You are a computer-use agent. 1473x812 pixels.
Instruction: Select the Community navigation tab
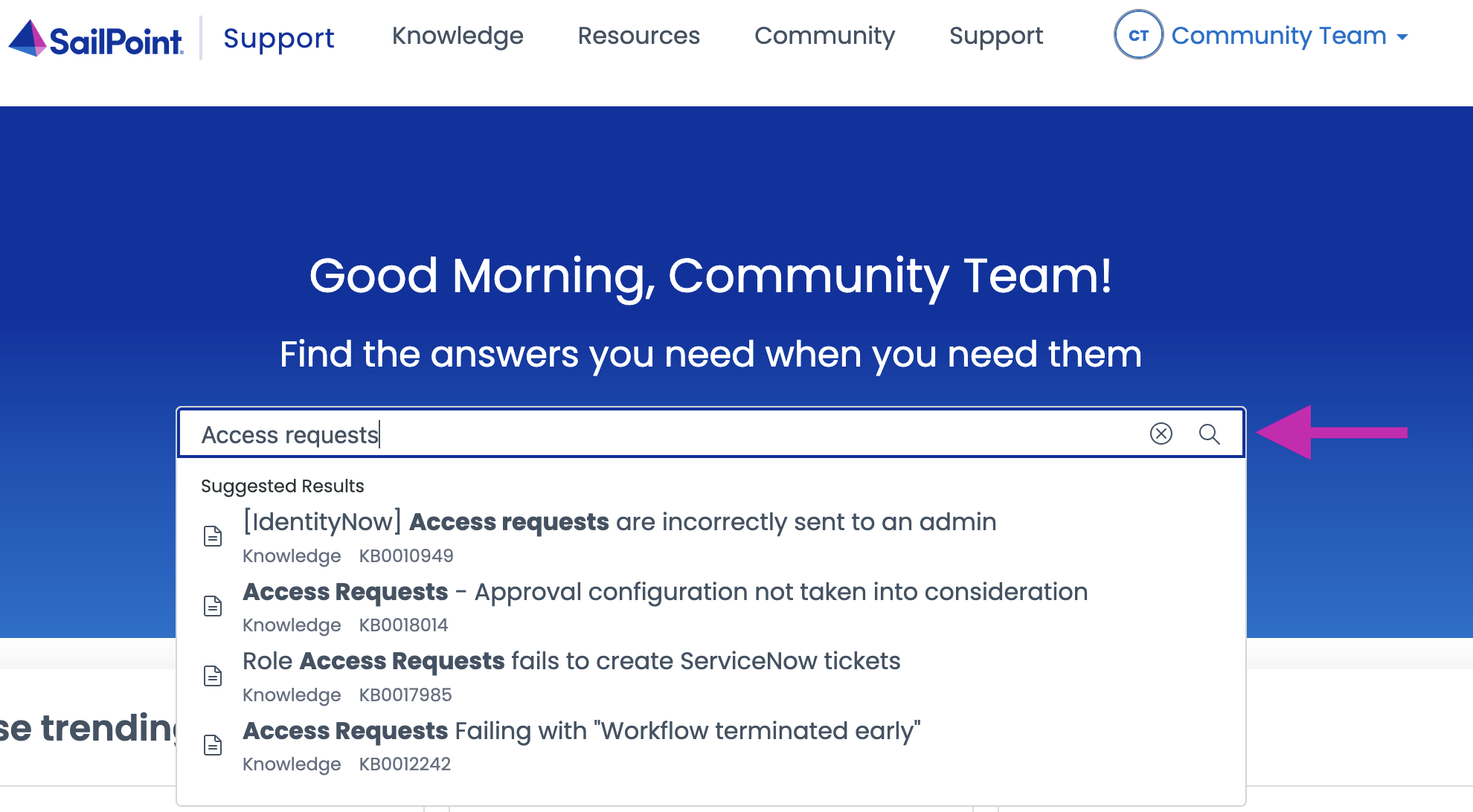(824, 36)
